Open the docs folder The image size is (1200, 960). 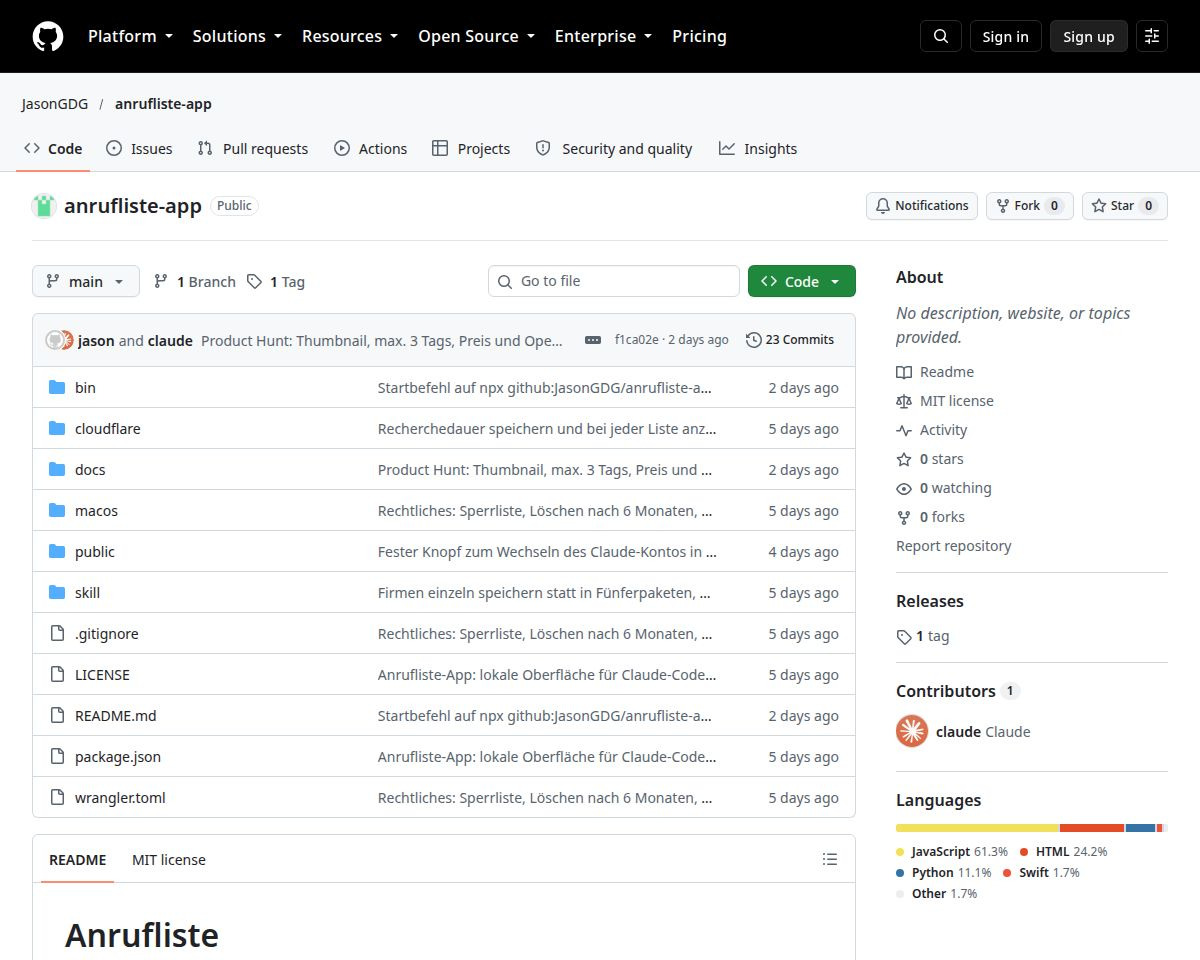(90, 470)
